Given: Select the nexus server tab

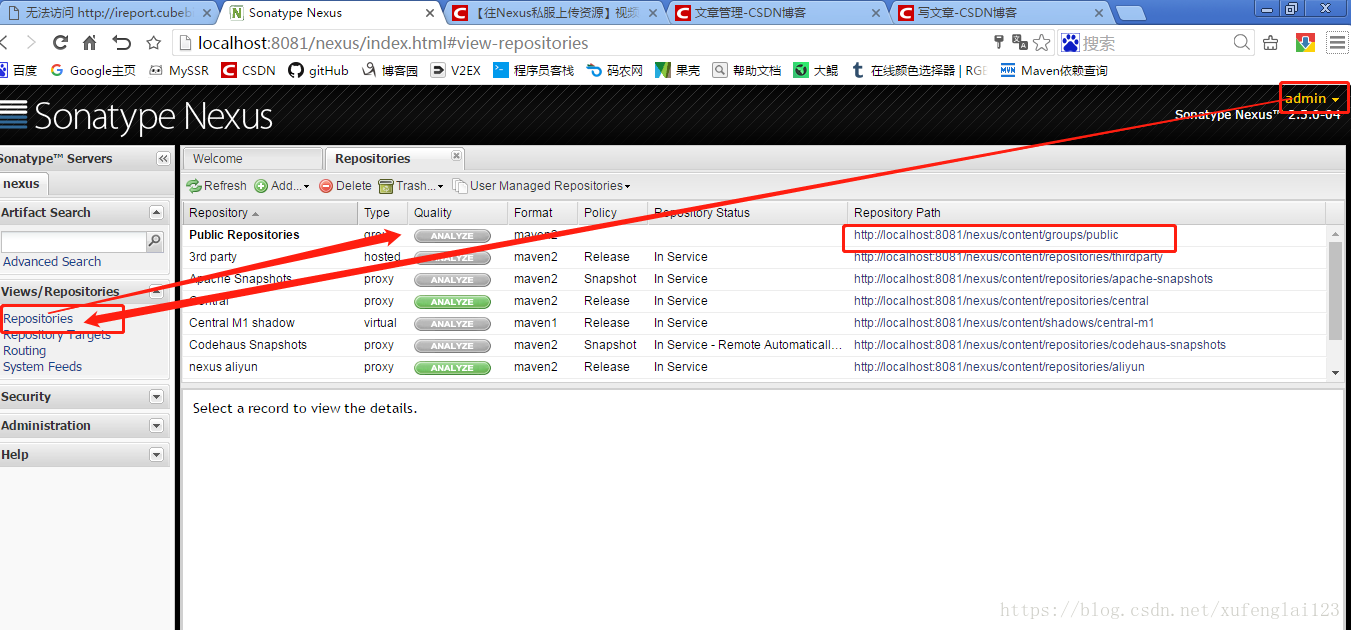Looking at the screenshot, I should pos(22,184).
